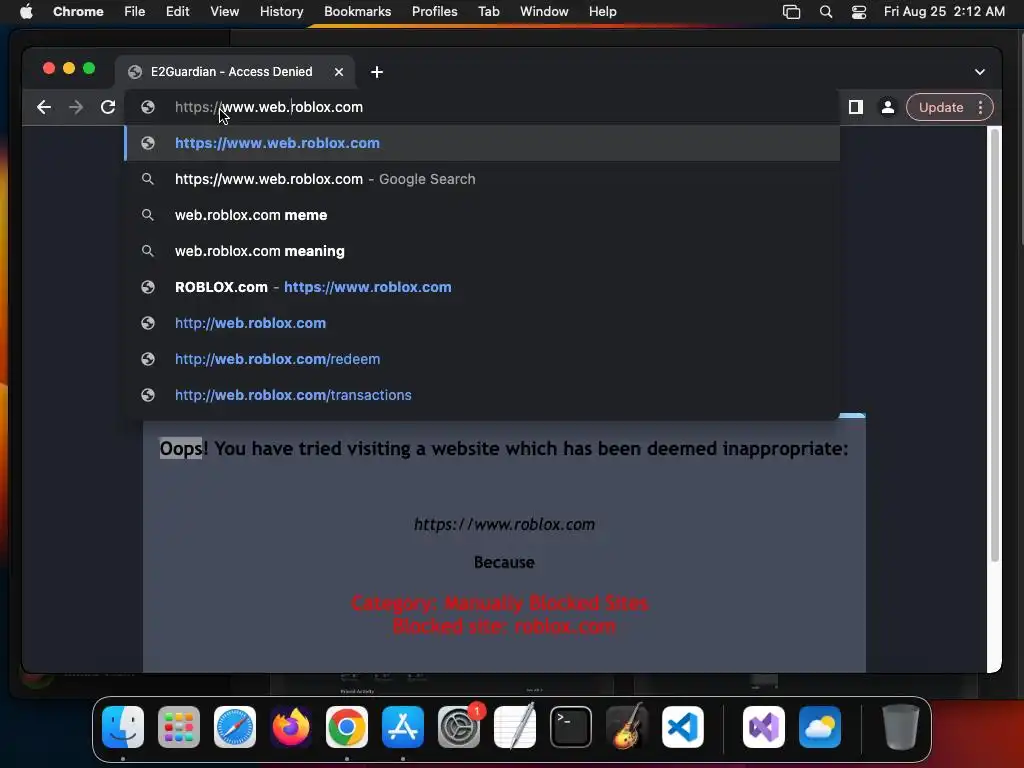Open Chrome three-dot menu
This screenshot has height=768, width=1024.
pyautogui.click(x=980, y=107)
